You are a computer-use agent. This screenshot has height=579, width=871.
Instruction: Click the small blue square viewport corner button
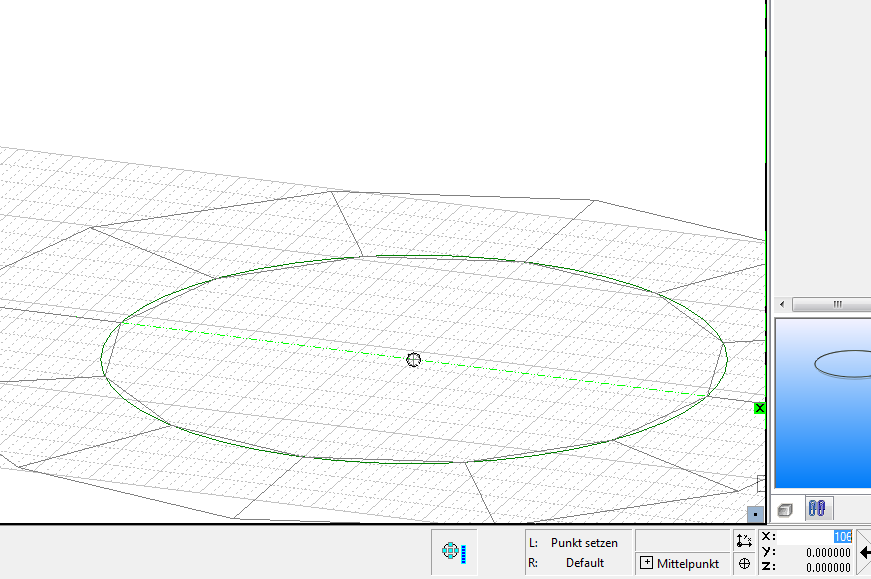tap(755, 515)
